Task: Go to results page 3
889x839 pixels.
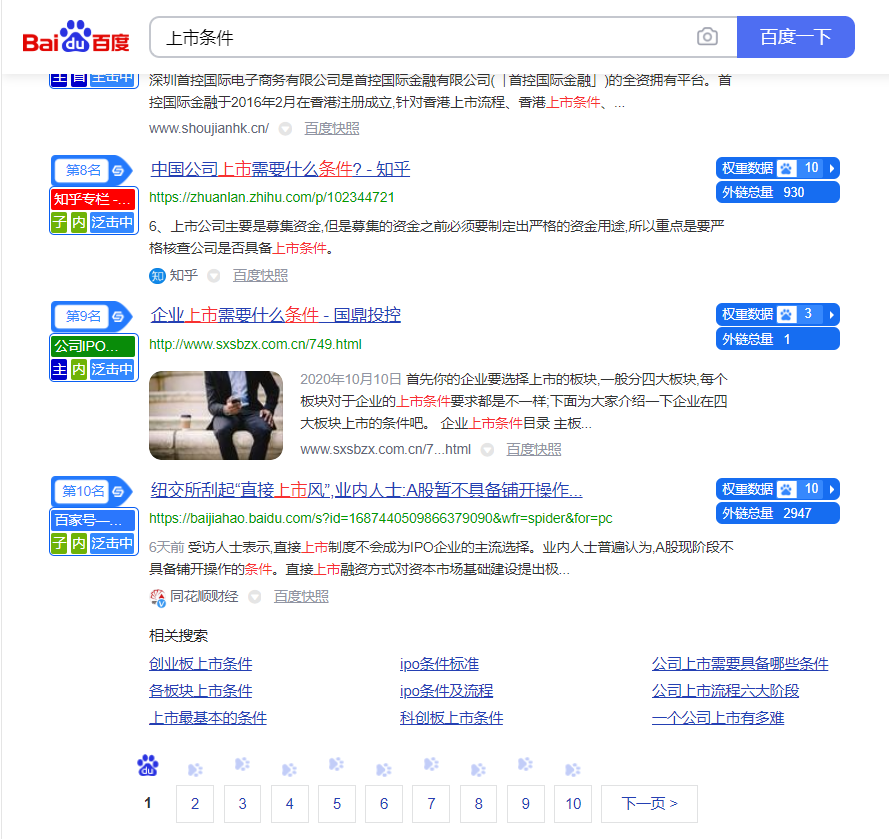Action: pyautogui.click(x=243, y=804)
